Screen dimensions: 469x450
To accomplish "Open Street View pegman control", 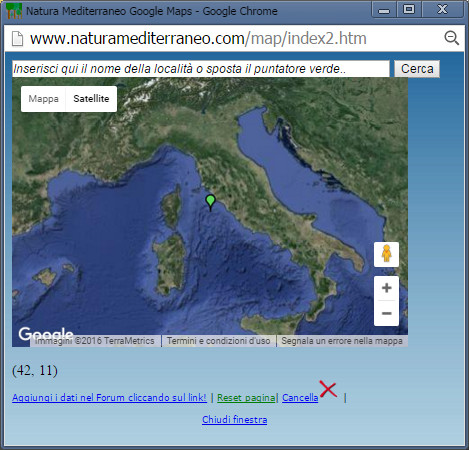I will point(386,254).
